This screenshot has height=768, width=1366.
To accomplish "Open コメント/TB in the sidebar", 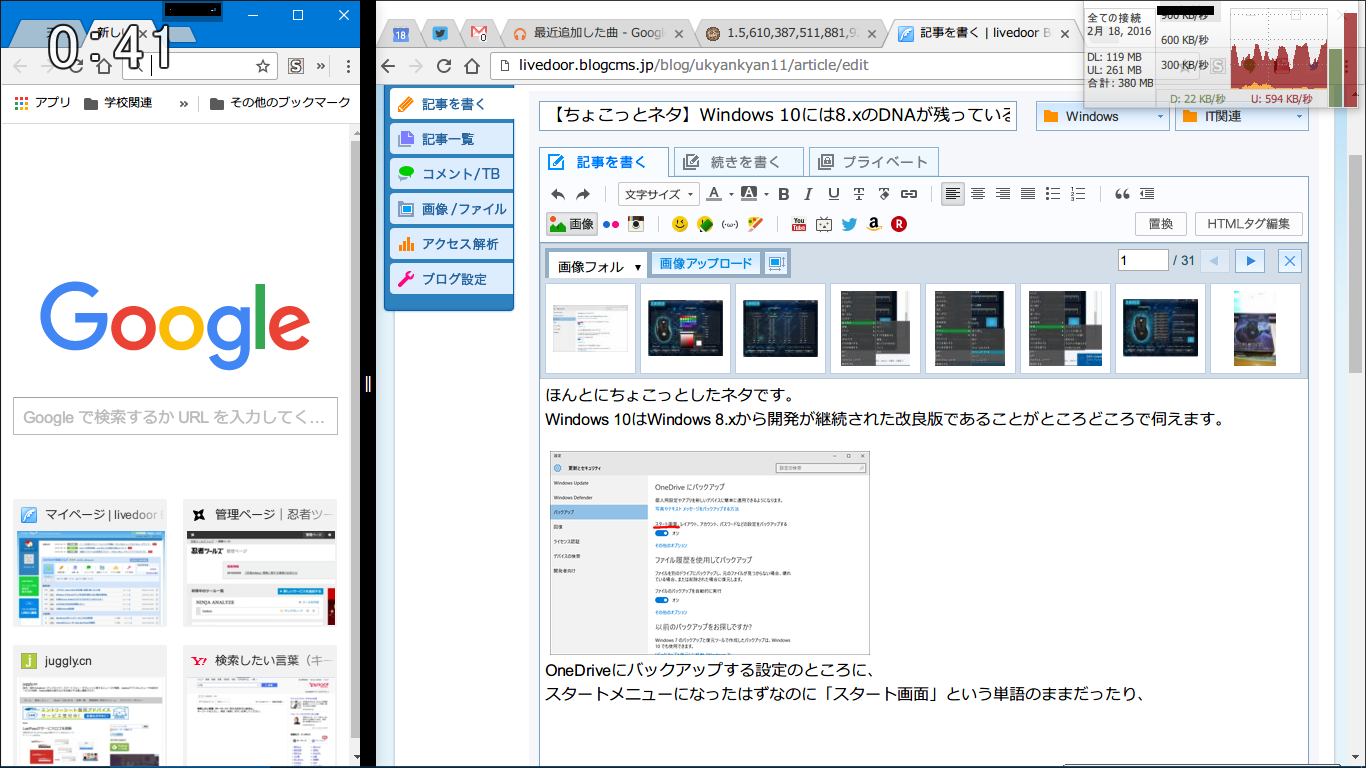I will pyautogui.click(x=450, y=174).
